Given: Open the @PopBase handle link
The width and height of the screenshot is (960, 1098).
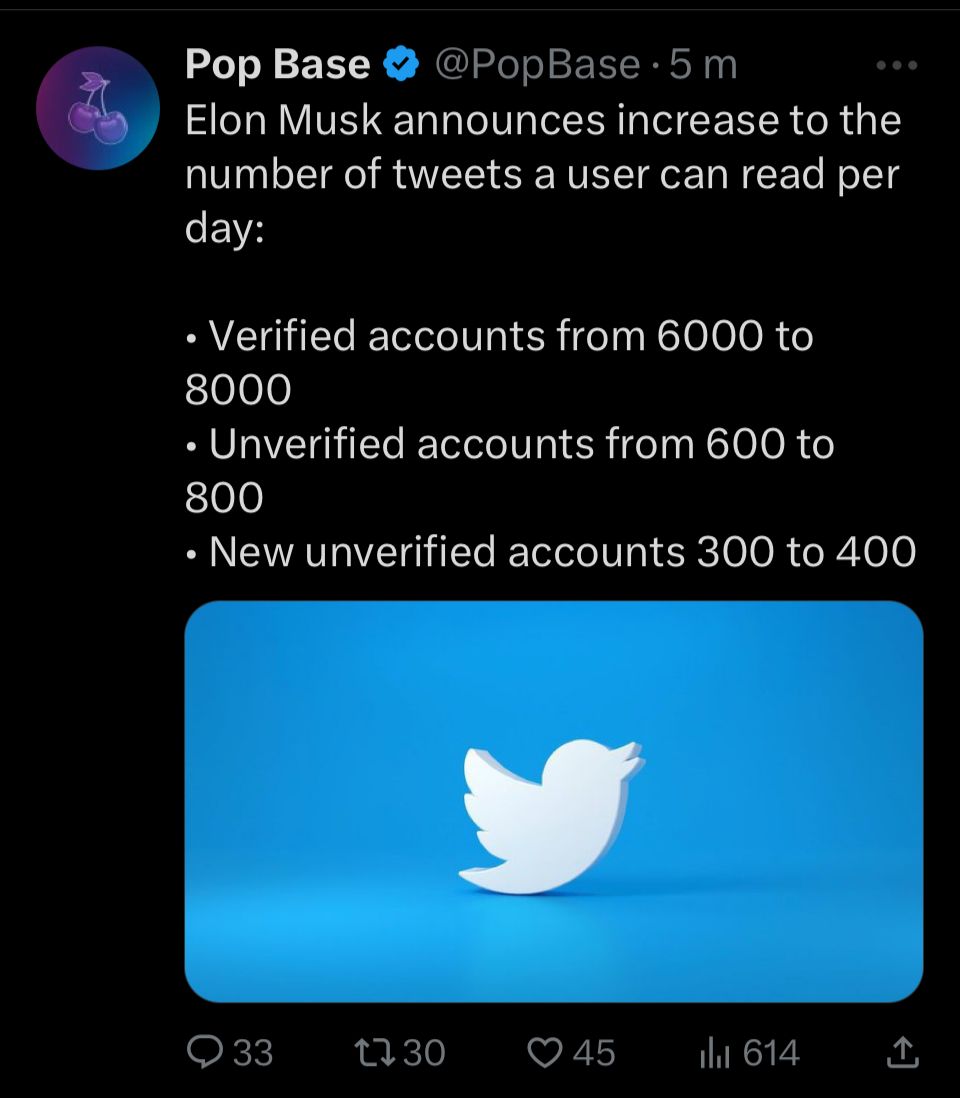Looking at the screenshot, I should 535,65.
